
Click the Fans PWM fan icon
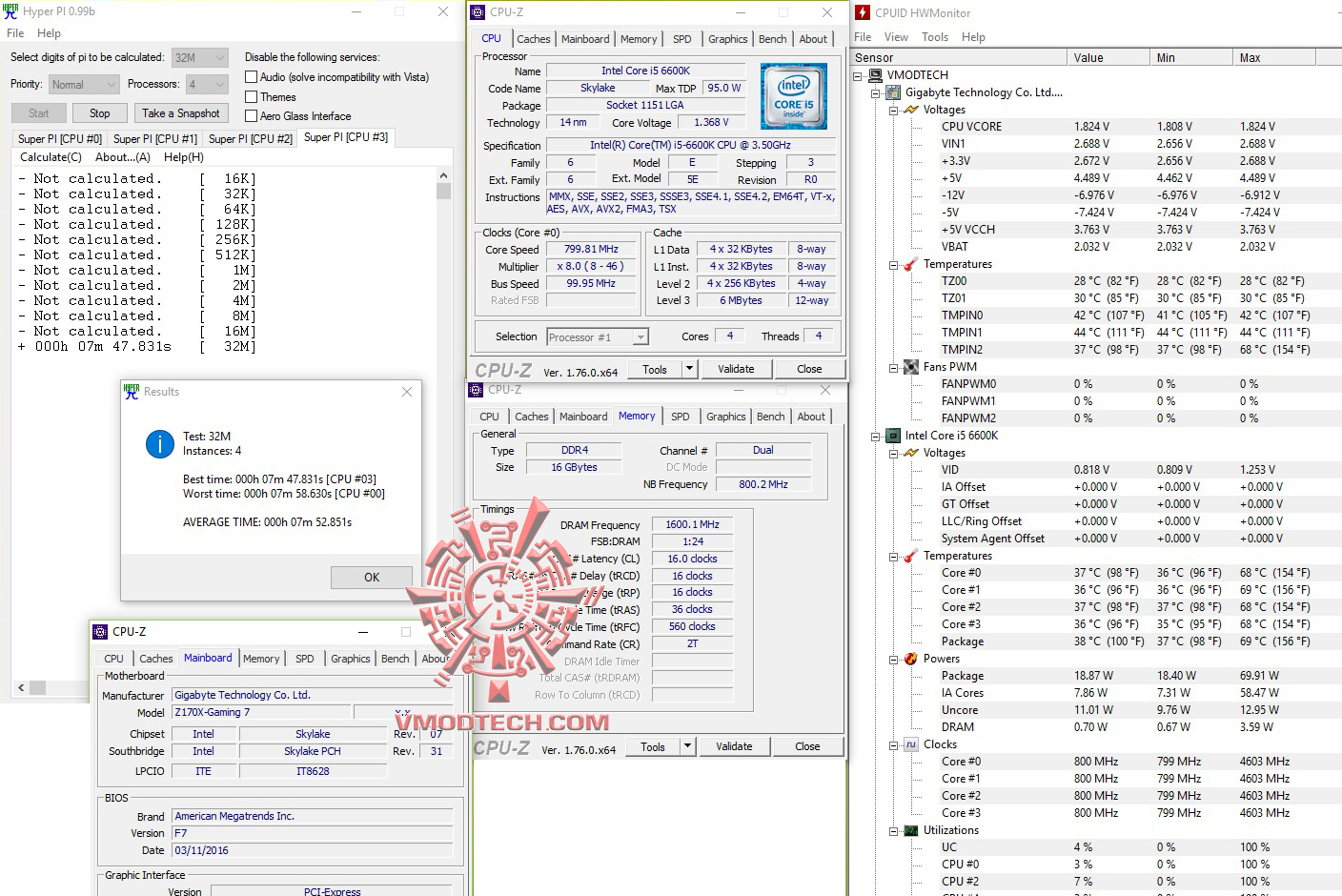tap(911, 367)
